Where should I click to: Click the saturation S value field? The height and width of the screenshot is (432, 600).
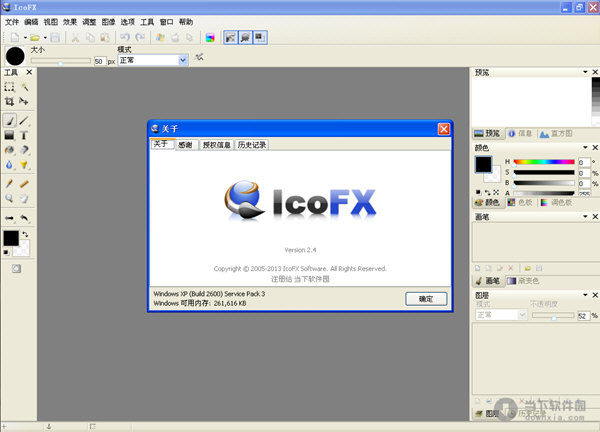[584, 173]
